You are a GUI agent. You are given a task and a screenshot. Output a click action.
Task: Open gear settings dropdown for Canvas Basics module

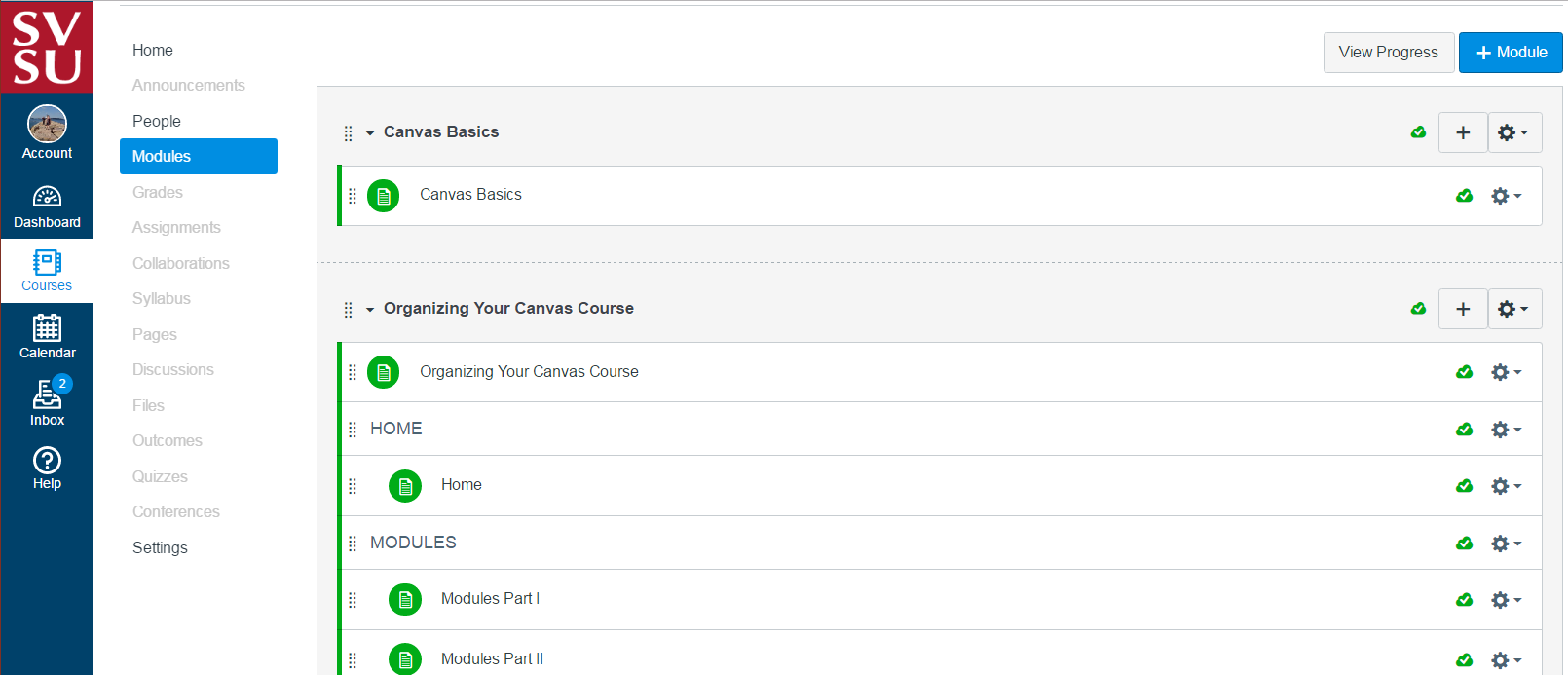(1514, 132)
